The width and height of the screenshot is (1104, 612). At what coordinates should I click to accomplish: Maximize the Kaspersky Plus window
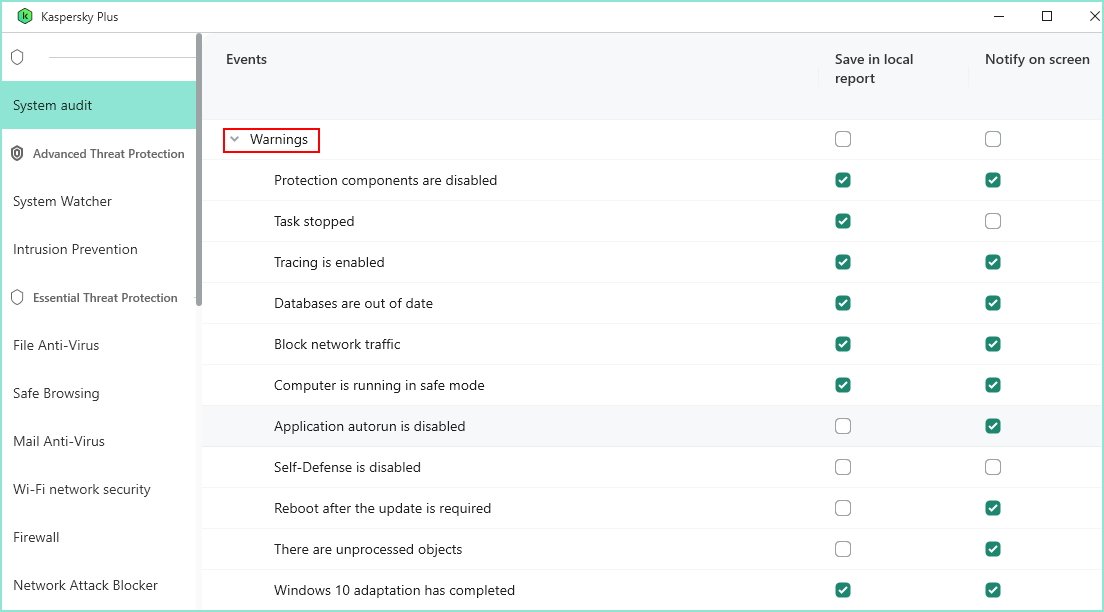click(1047, 16)
